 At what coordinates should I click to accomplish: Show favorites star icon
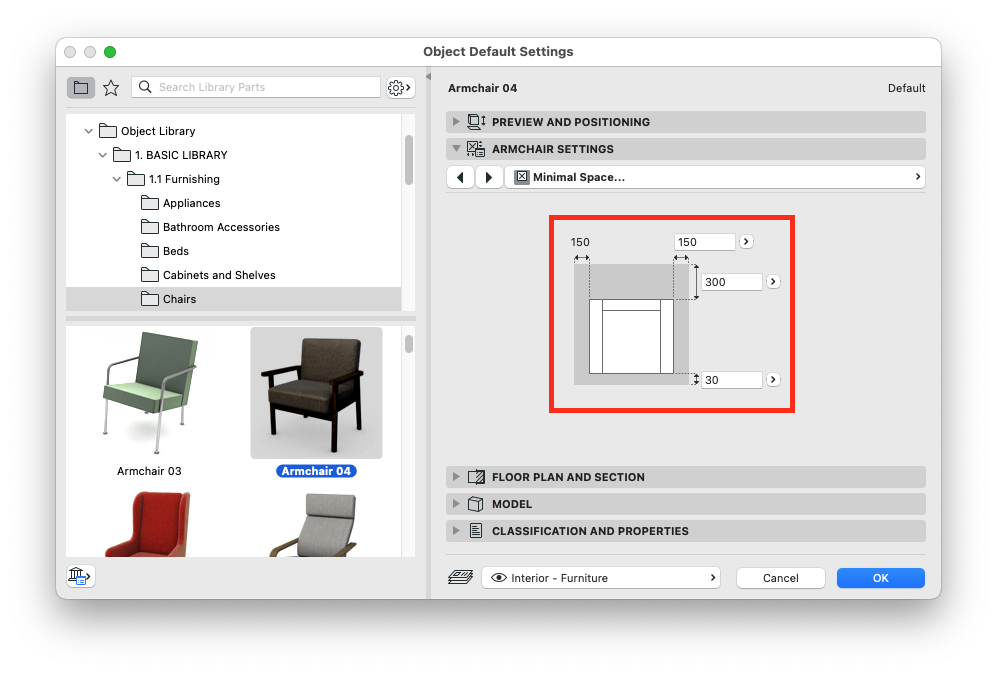111,87
